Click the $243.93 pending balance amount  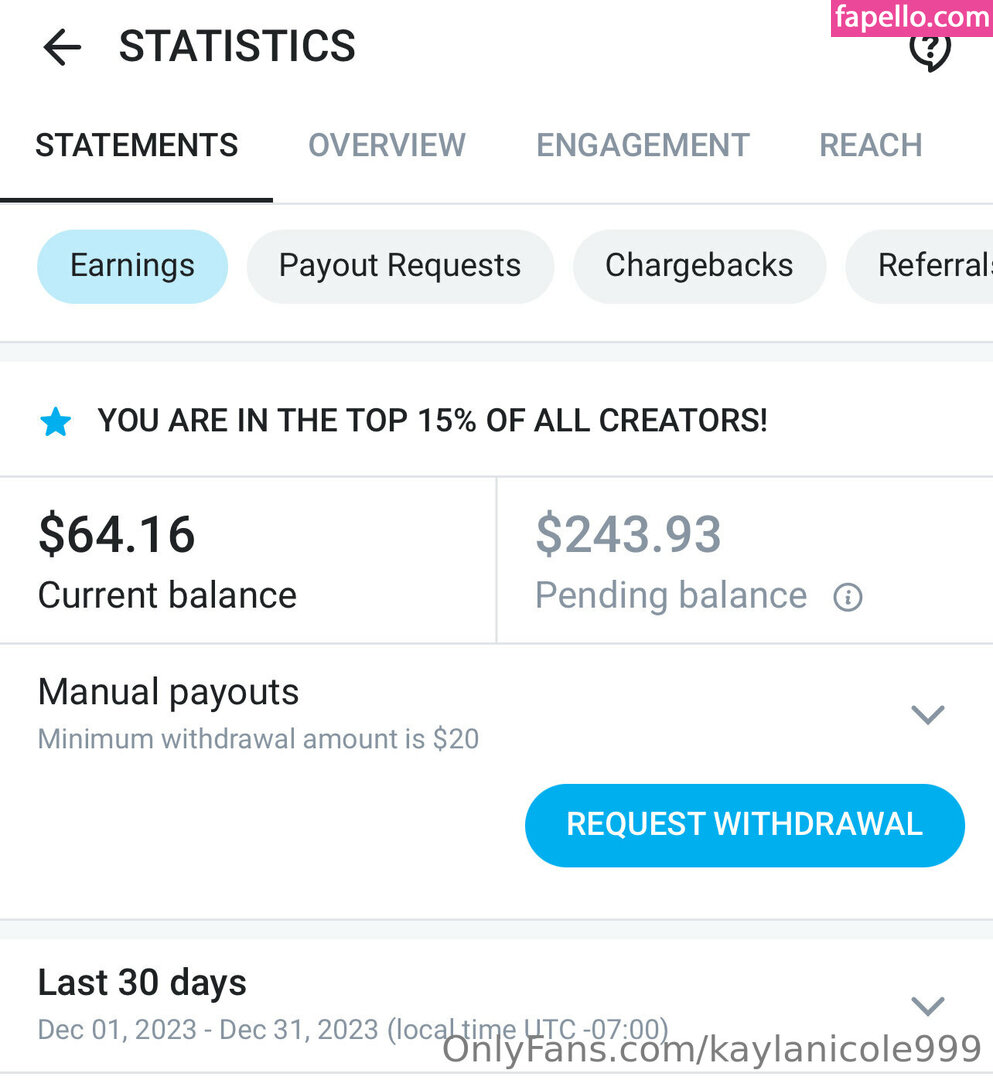628,534
